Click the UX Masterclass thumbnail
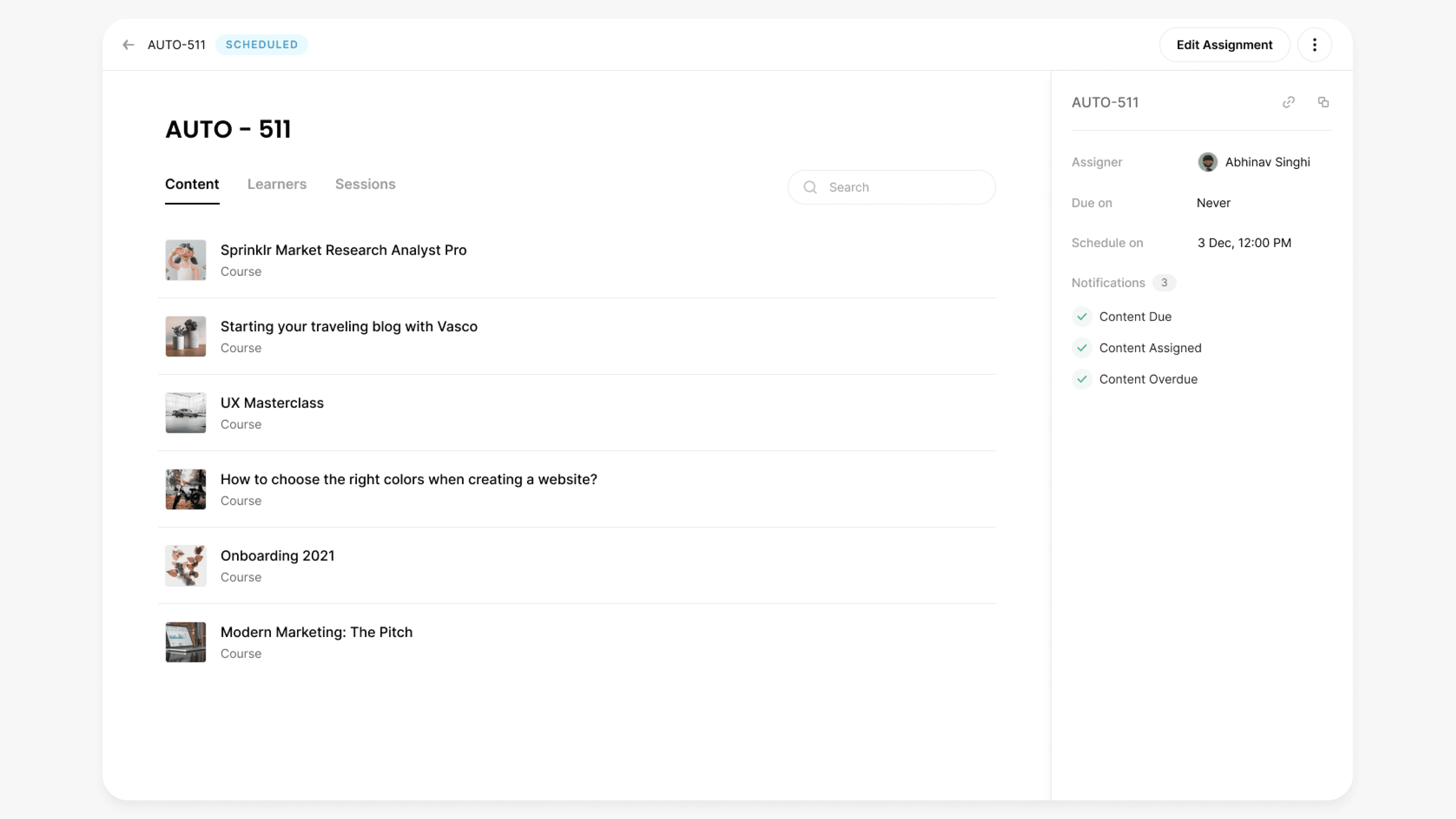Viewport: 1456px width, 819px height. click(x=185, y=413)
